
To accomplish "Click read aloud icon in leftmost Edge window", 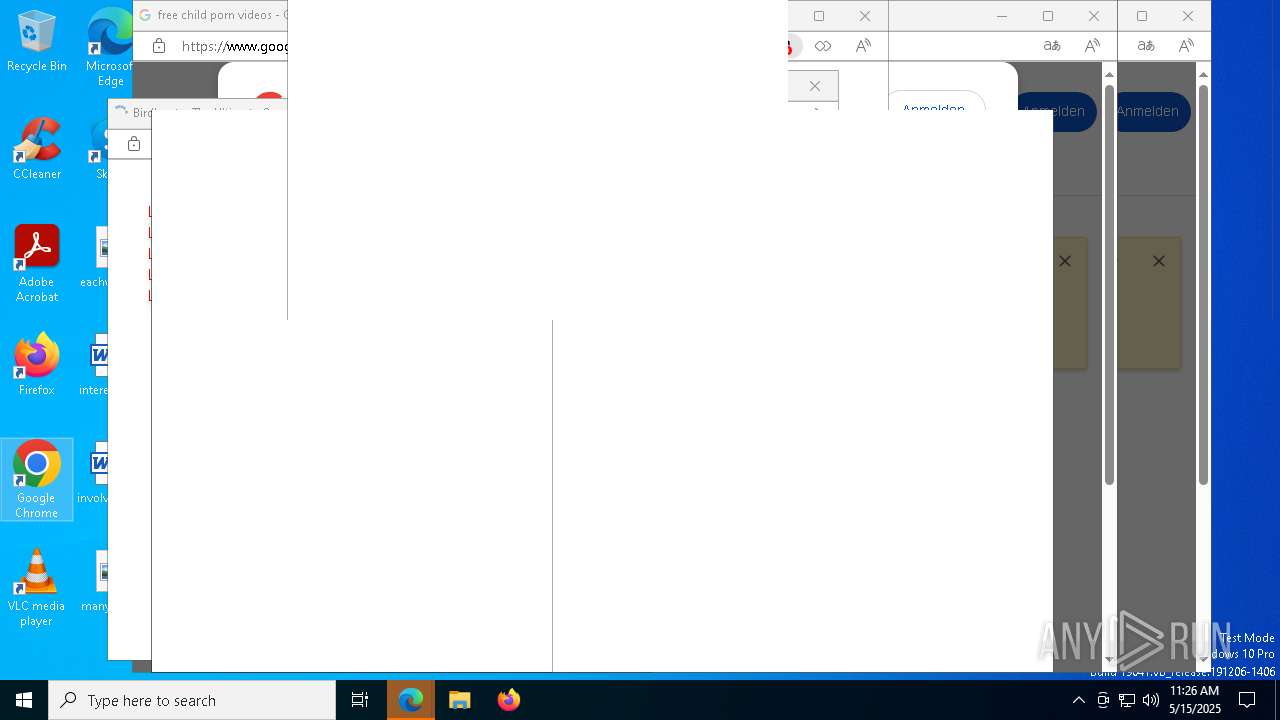I will click(x=863, y=46).
